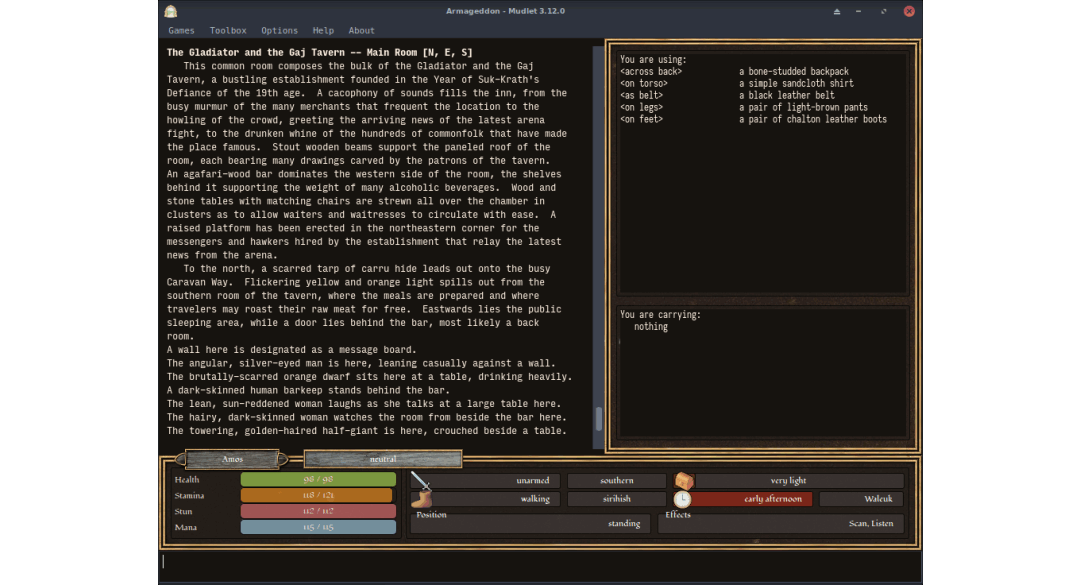Click the unarmed weapon status field

[495, 480]
